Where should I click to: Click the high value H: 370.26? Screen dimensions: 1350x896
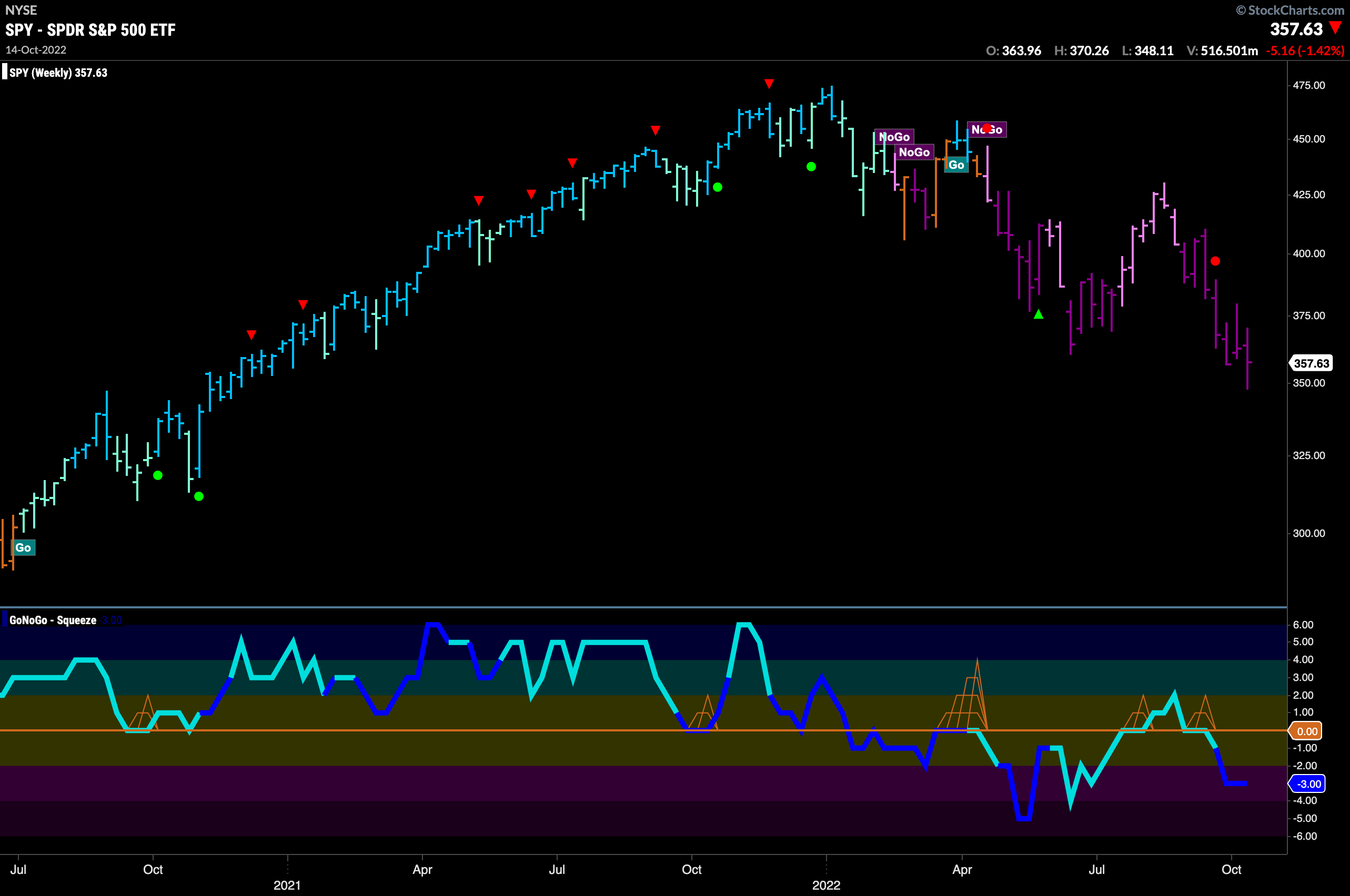point(1081,50)
